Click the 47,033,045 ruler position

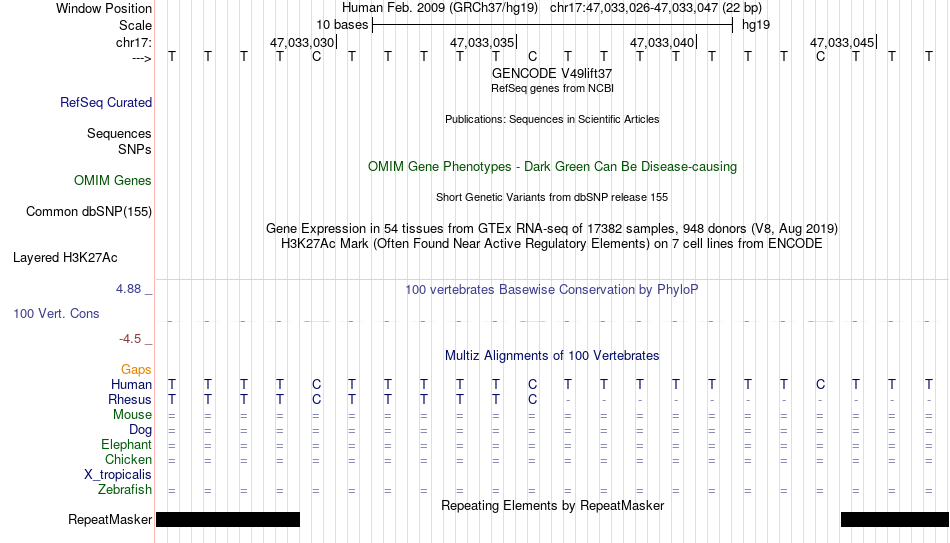(842, 43)
